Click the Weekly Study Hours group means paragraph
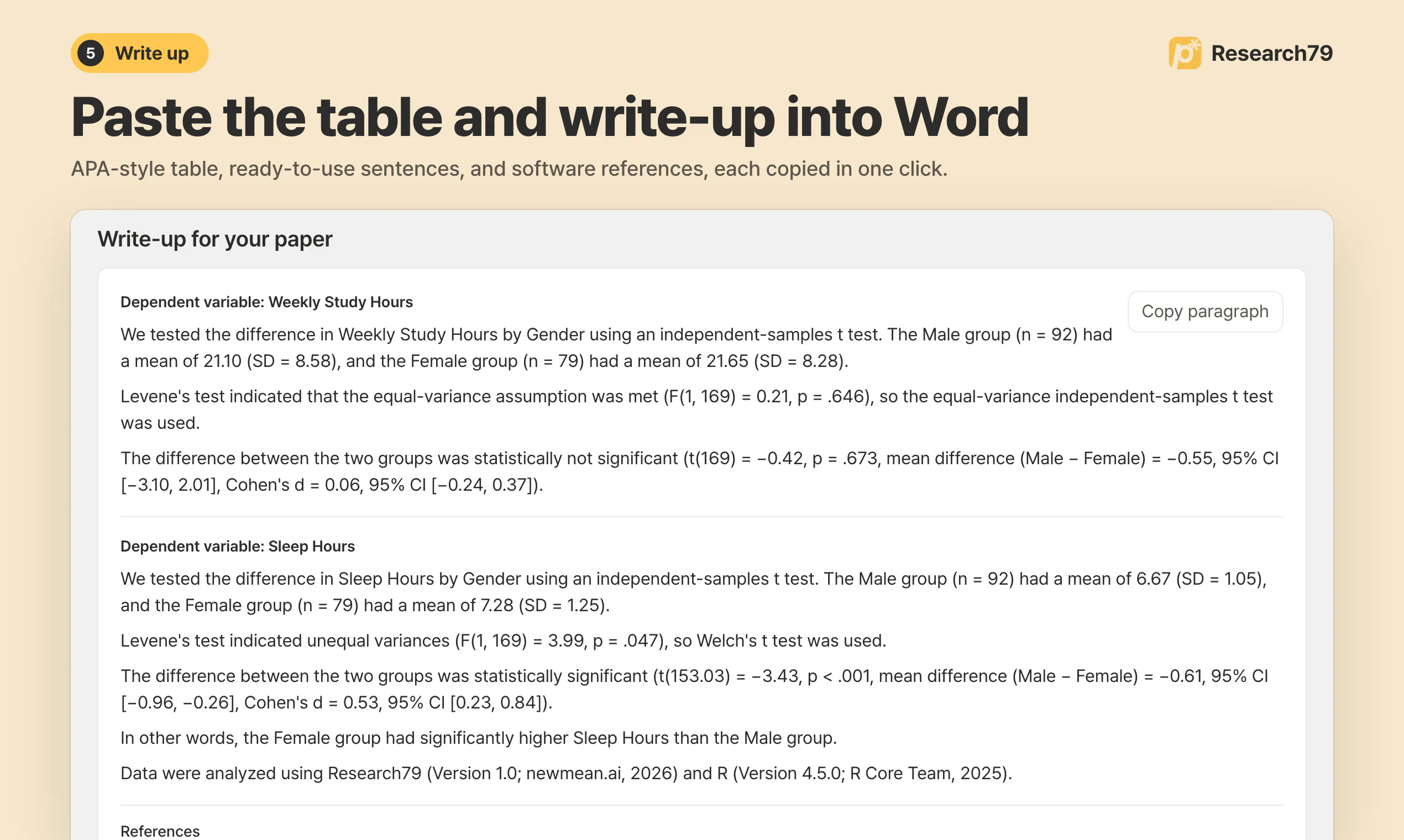 616,348
